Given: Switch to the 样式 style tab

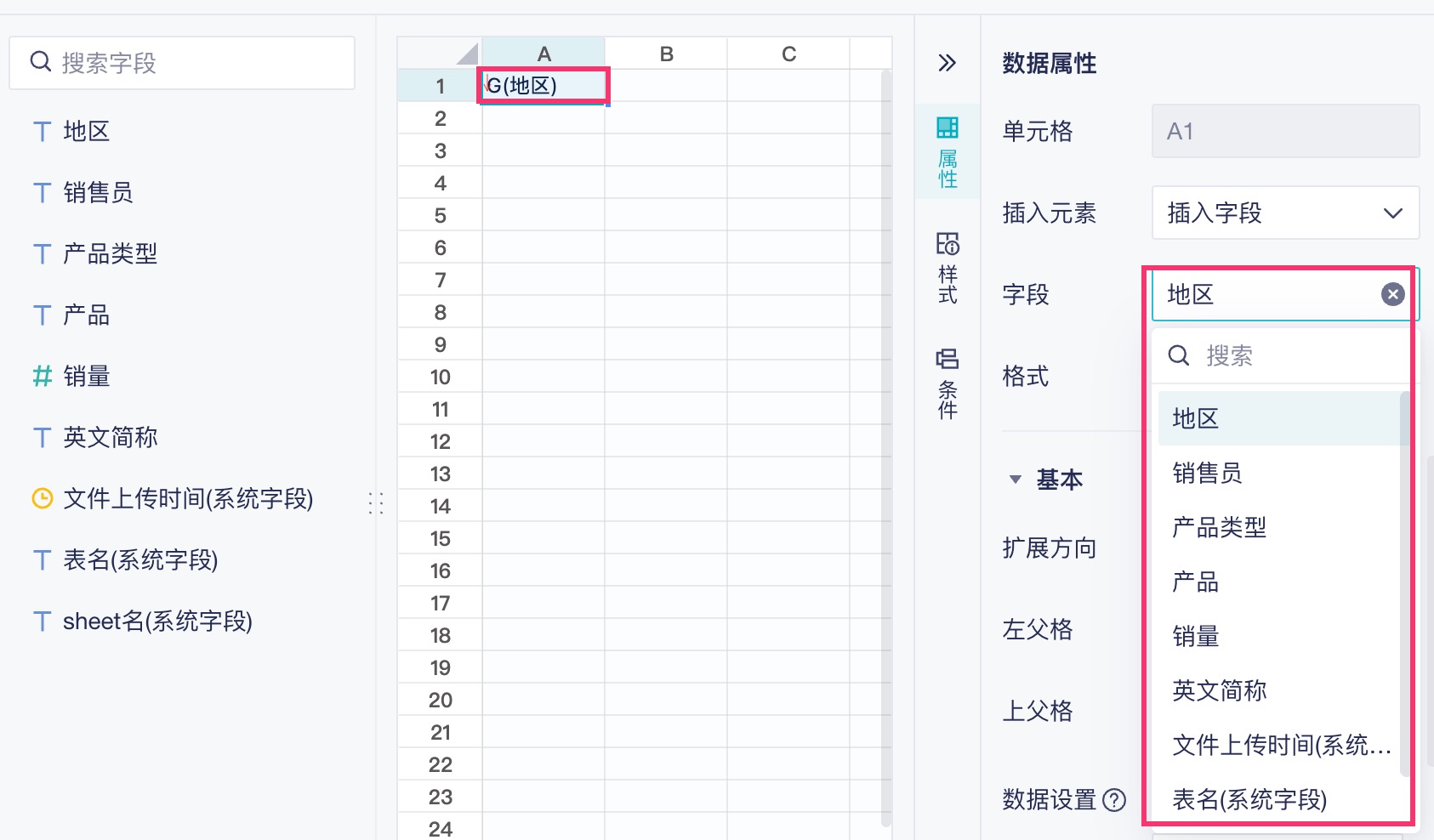Looking at the screenshot, I should click(947, 268).
